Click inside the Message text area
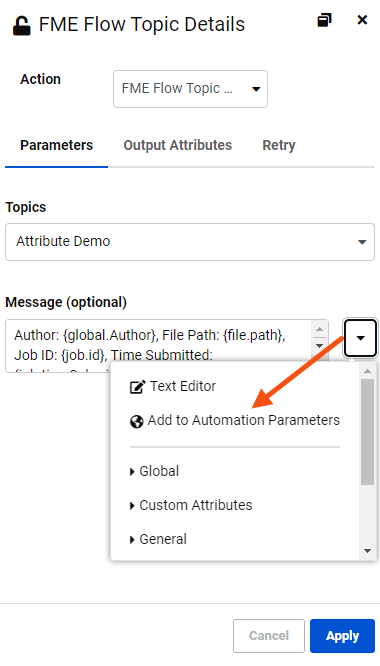 pos(162,345)
